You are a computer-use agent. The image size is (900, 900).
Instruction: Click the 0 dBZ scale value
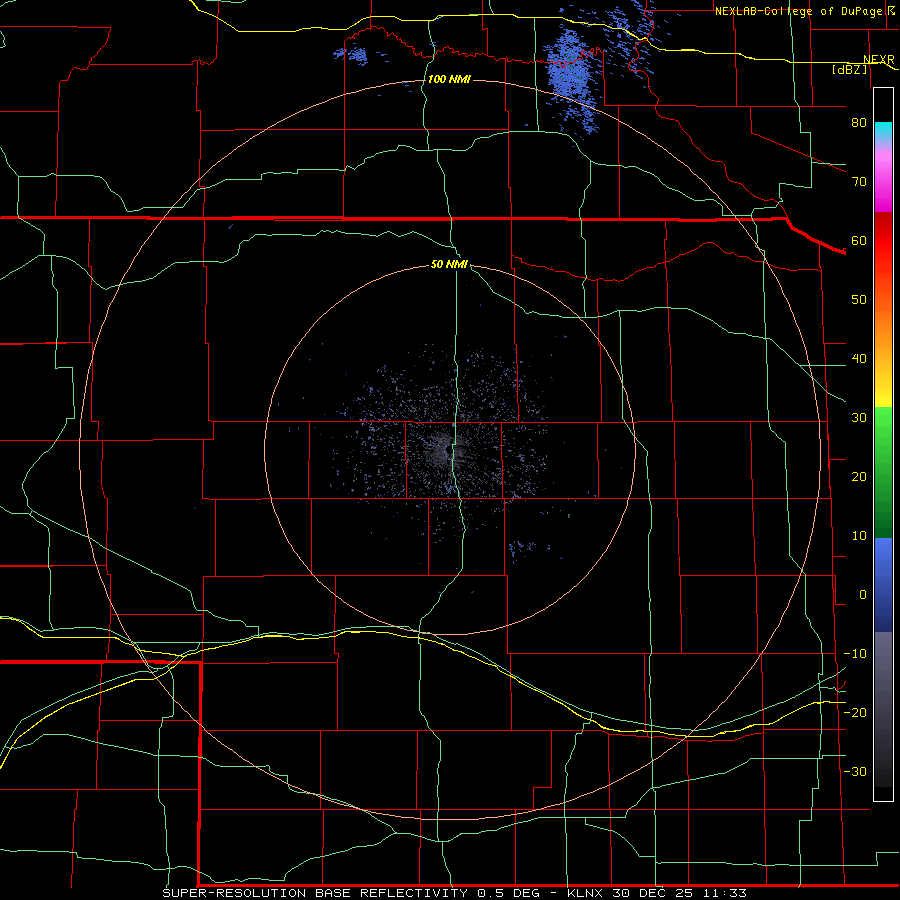(x=863, y=595)
